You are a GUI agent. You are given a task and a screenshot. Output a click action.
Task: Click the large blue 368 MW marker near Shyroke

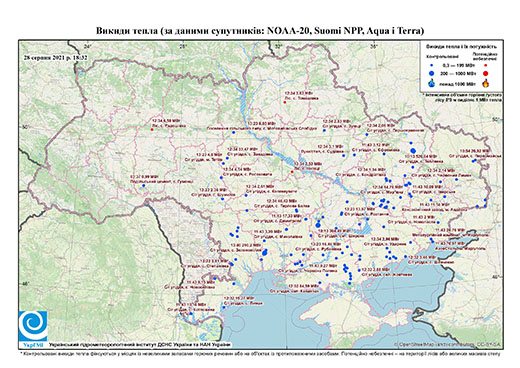click(x=318, y=225)
